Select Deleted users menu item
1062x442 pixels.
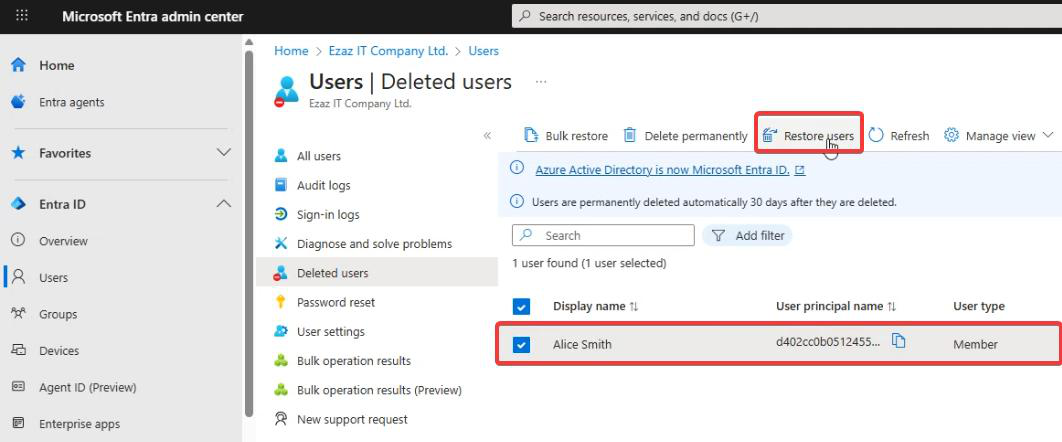click(377, 273)
